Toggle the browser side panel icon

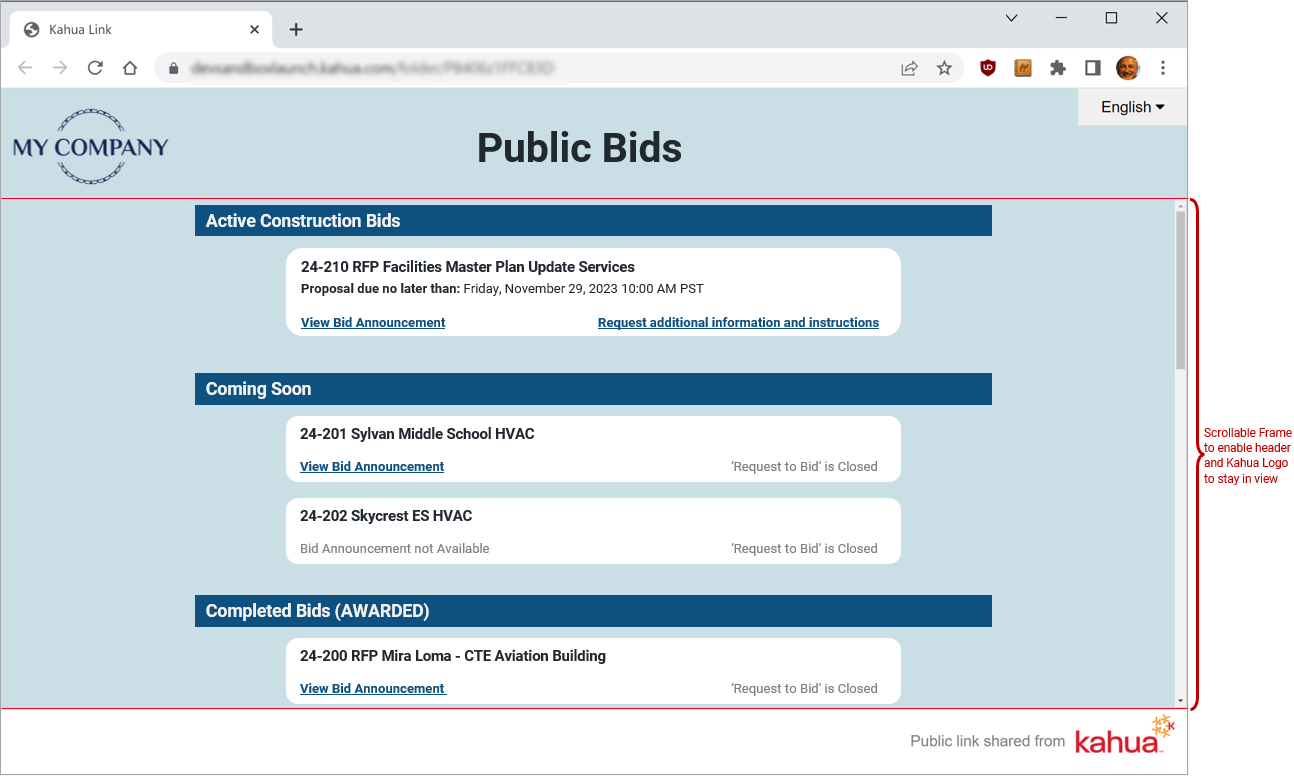point(1093,68)
